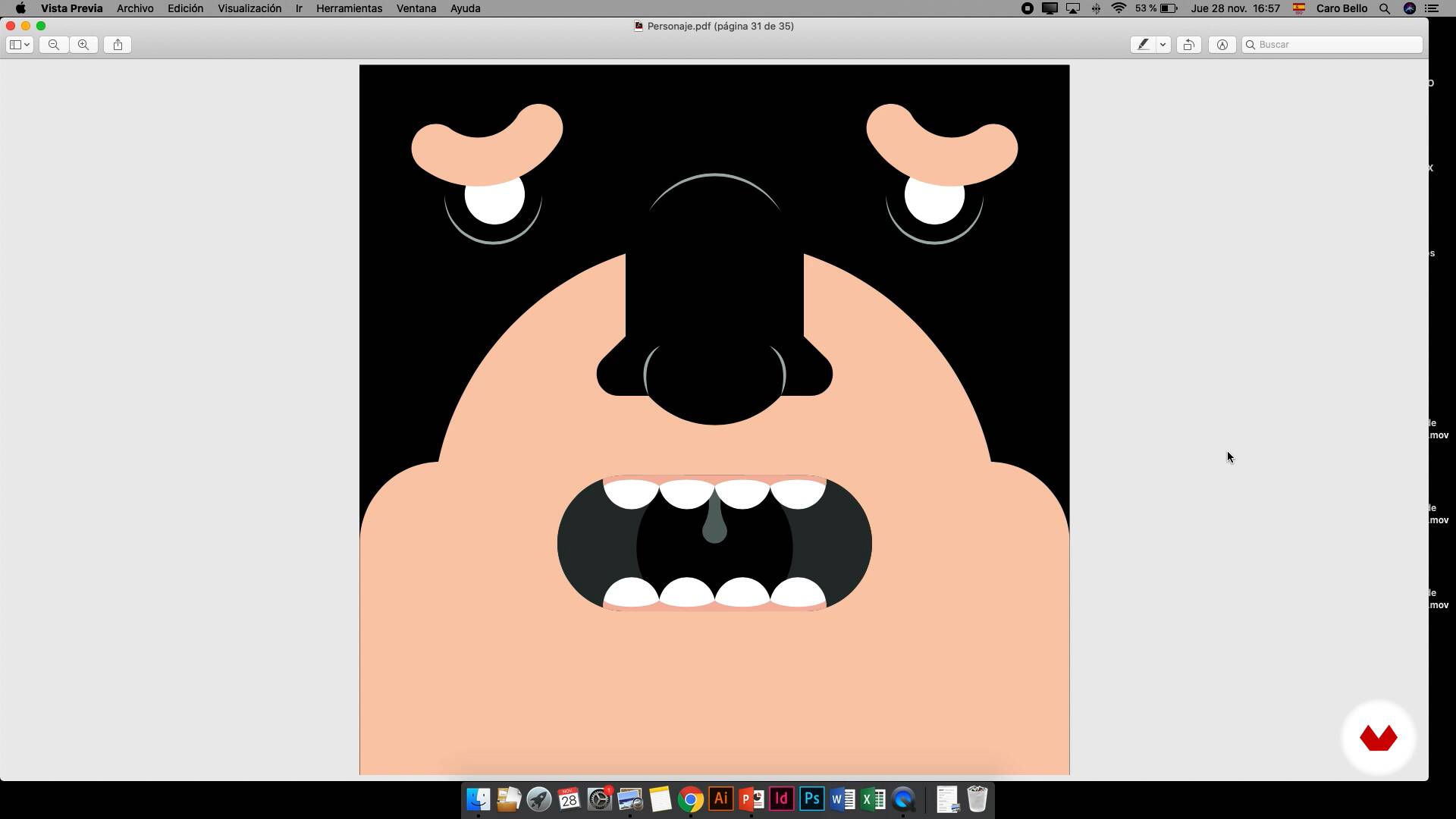Open the Bluetooth status menu
Screen dimensions: 1456x819
pos(1096,8)
